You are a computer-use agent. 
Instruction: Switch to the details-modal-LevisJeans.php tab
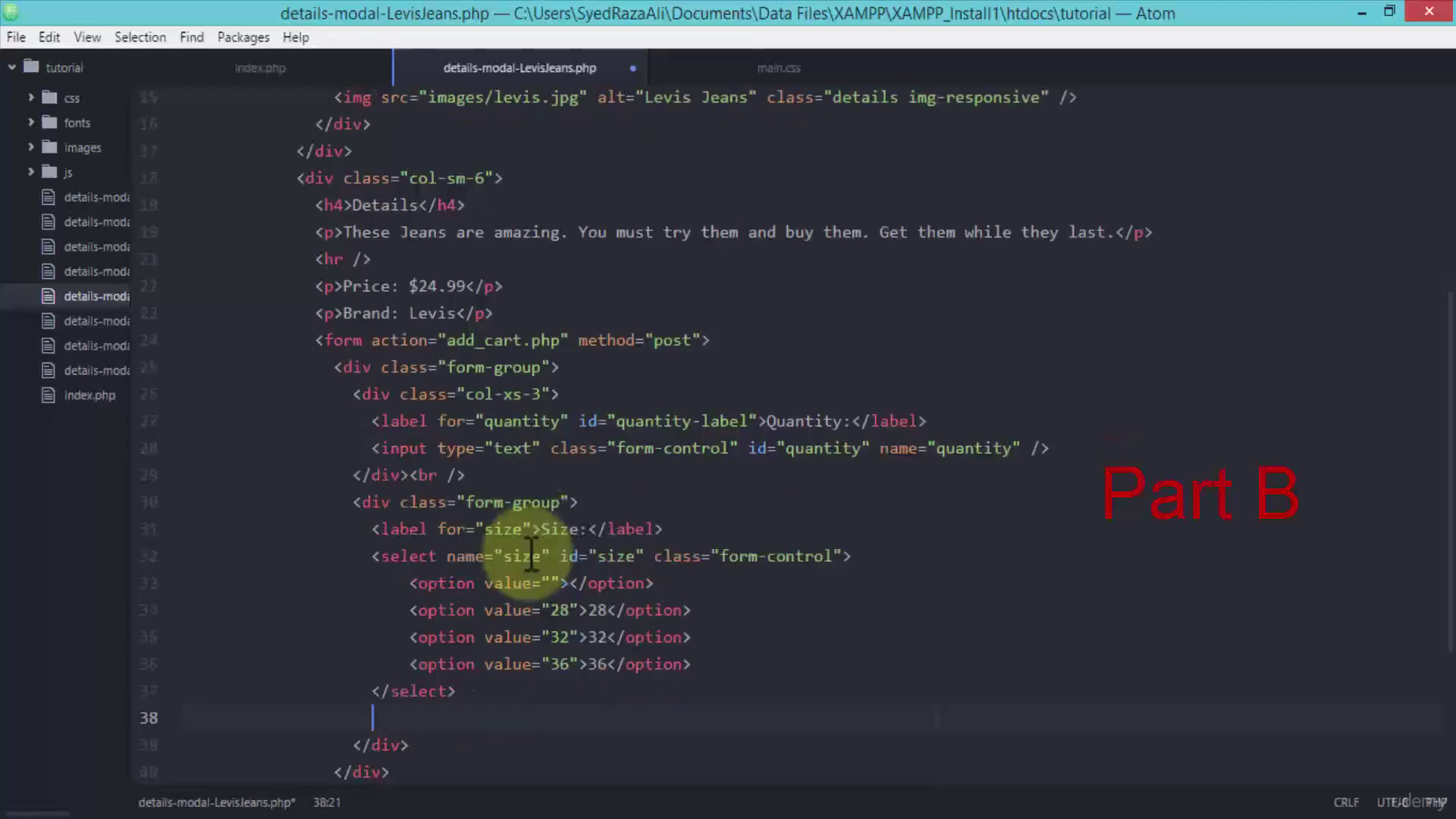coord(519,68)
